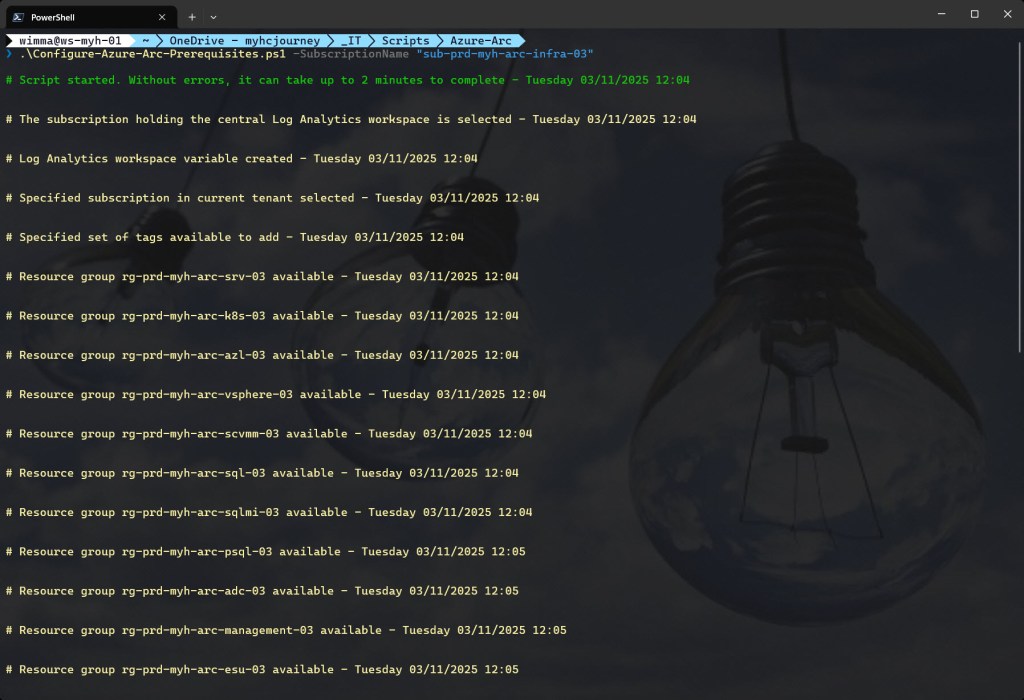Expand the new tab profile dropdown

213,16
